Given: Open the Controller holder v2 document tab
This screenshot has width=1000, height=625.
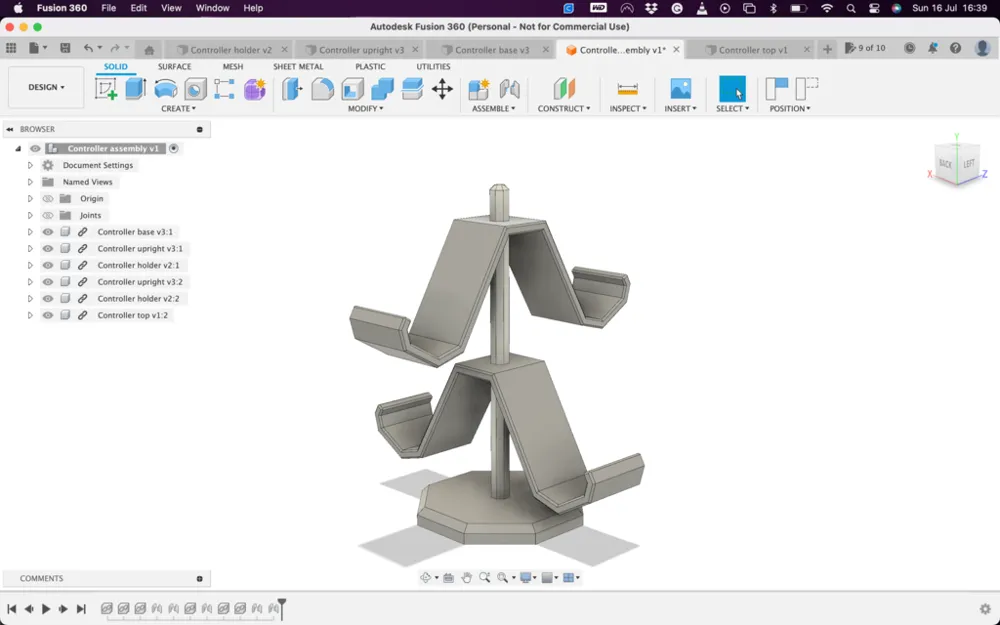Looking at the screenshot, I should pos(232,47).
